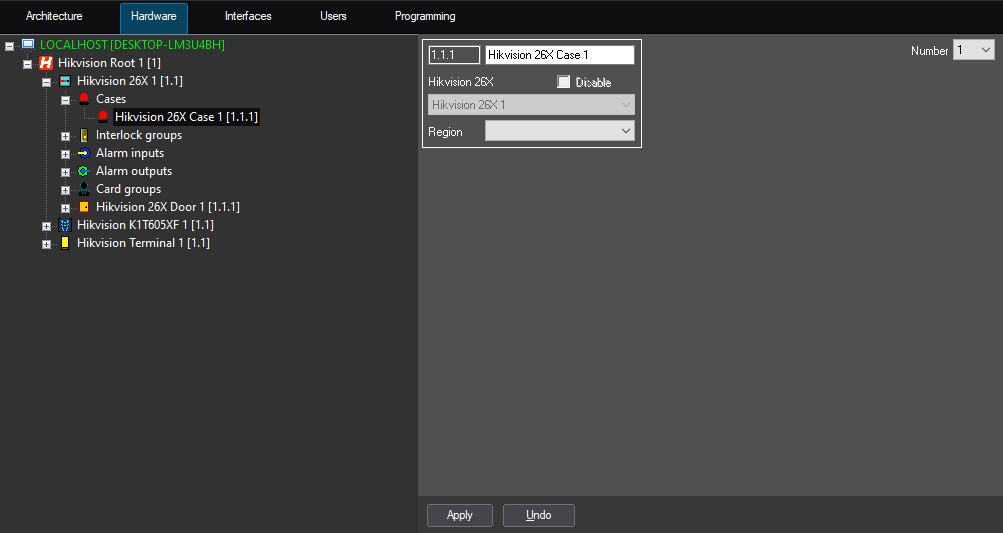Select the Hikvision Root 1 [1] row
The image size is (1003, 533).
point(109,63)
